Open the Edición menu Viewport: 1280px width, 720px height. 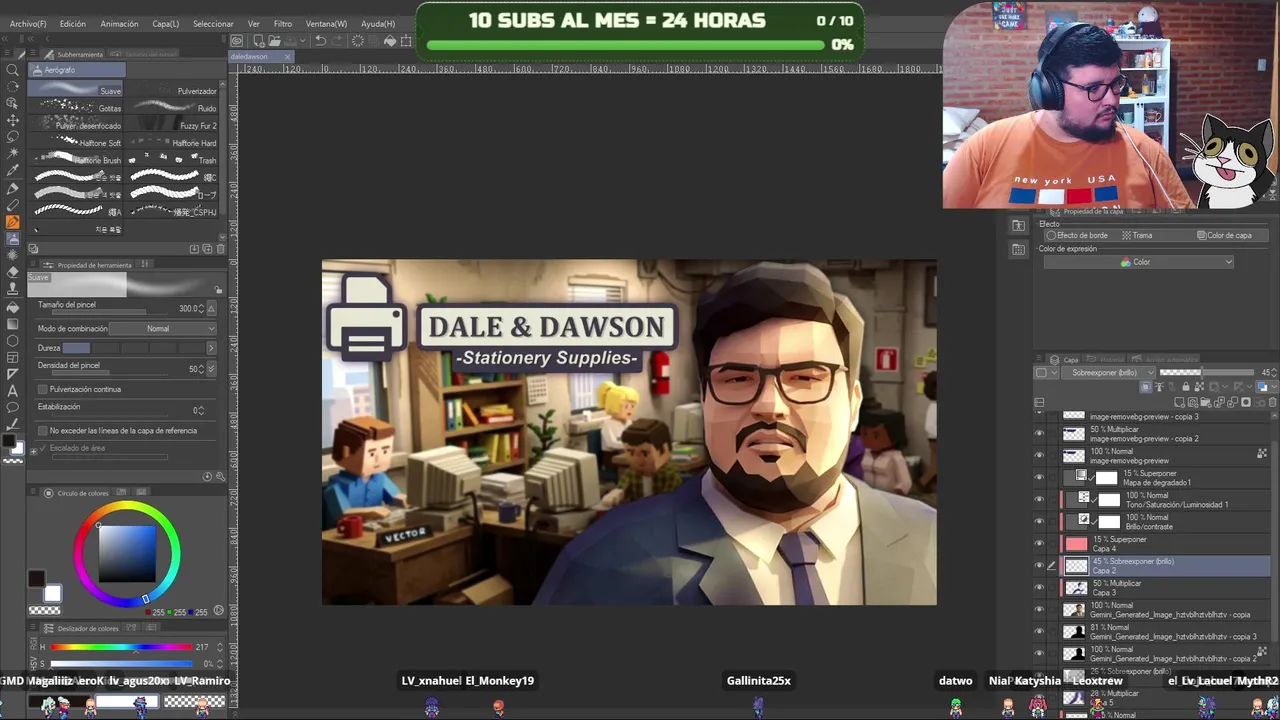(x=73, y=24)
